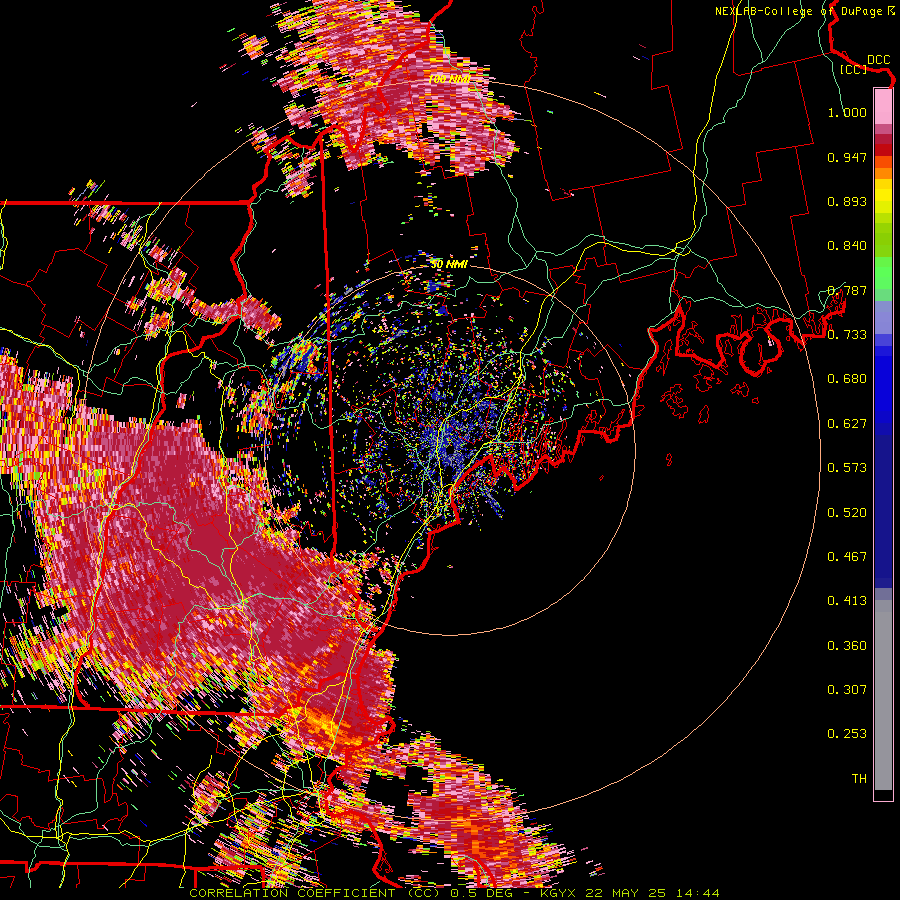Click the 0.680 legend value
Screen dimensions: 900x900
[x=847, y=379]
